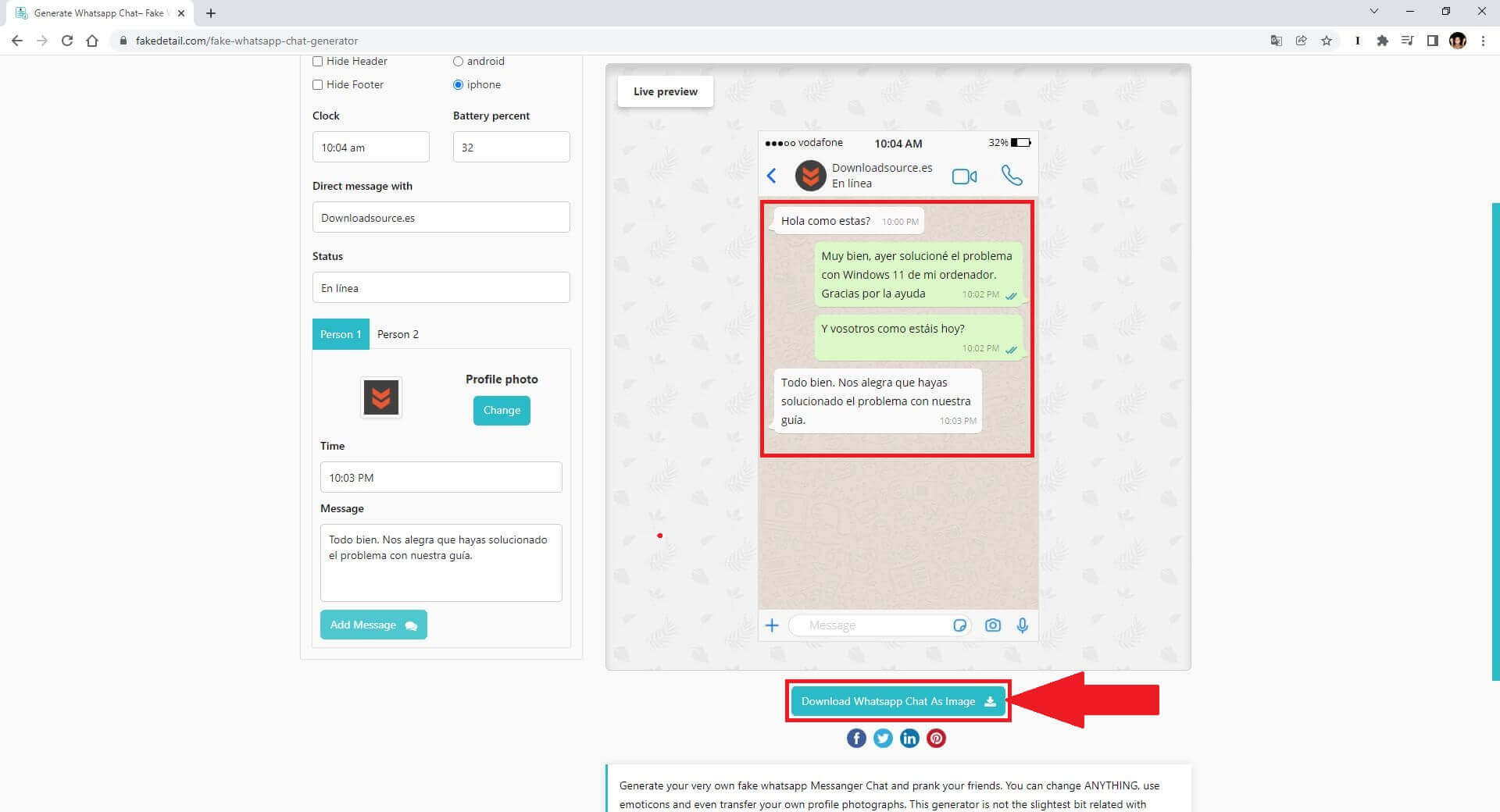The height and width of the screenshot is (812, 1500).
Task: Select the iphone radio option
Action: coord(459,84)
